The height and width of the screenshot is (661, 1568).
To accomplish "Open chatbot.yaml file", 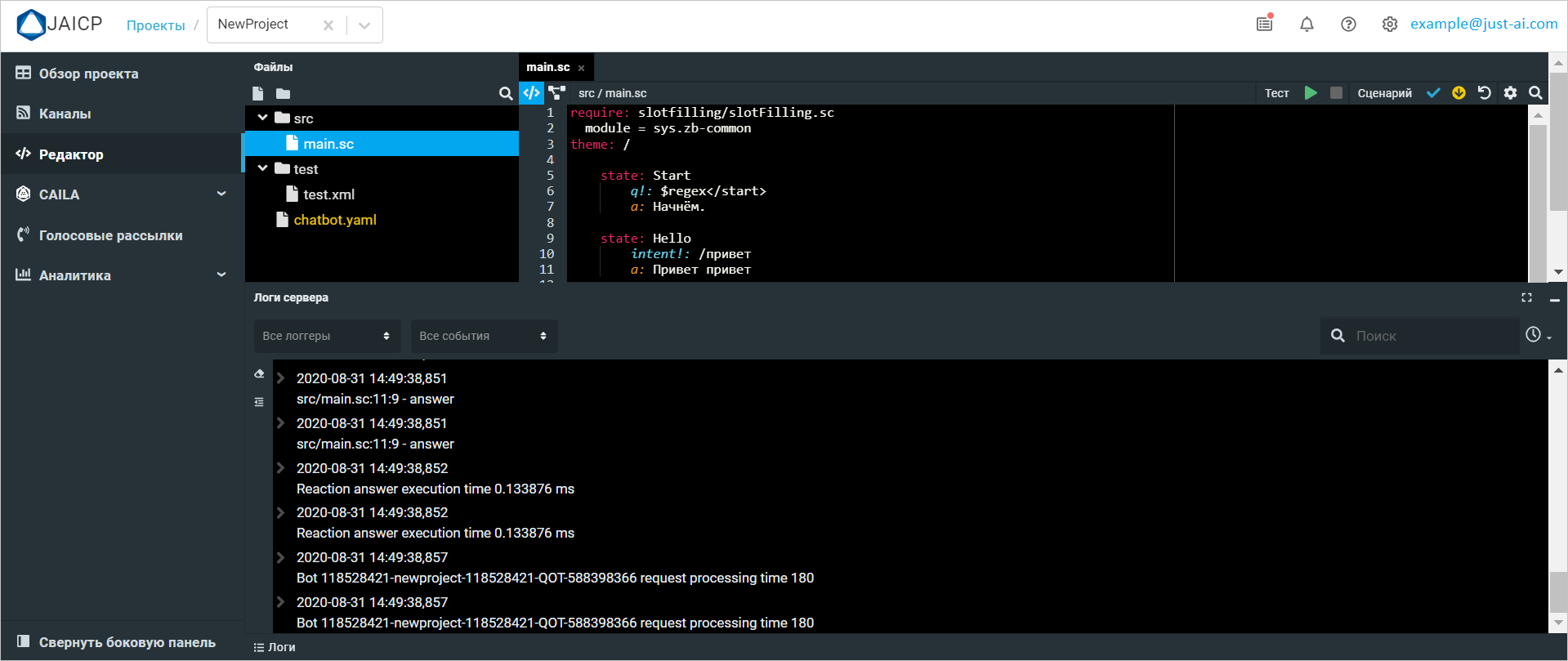I will pyautogui.click(x=335, y=219).
